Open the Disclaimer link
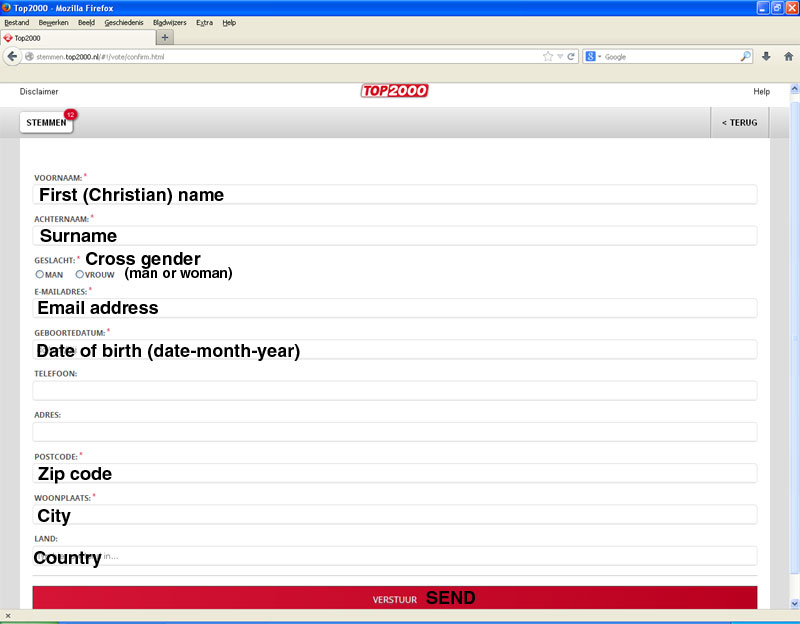Screen dimensions: 800x624 click(x=39, y=92)
